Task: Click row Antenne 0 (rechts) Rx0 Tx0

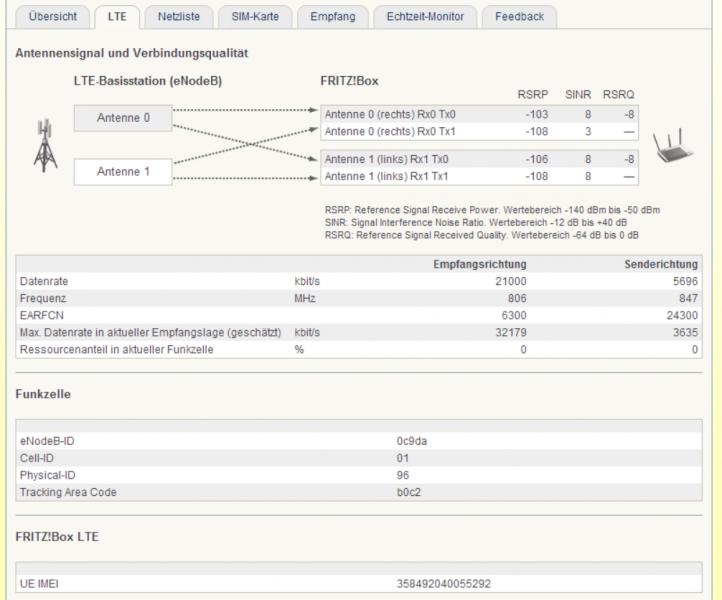Action: click(x=479, y=114)
